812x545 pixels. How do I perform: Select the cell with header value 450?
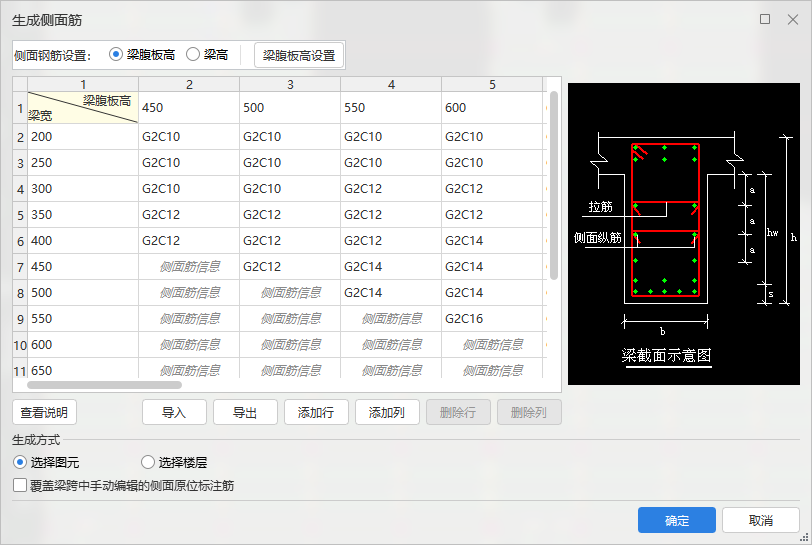point(188,108)
